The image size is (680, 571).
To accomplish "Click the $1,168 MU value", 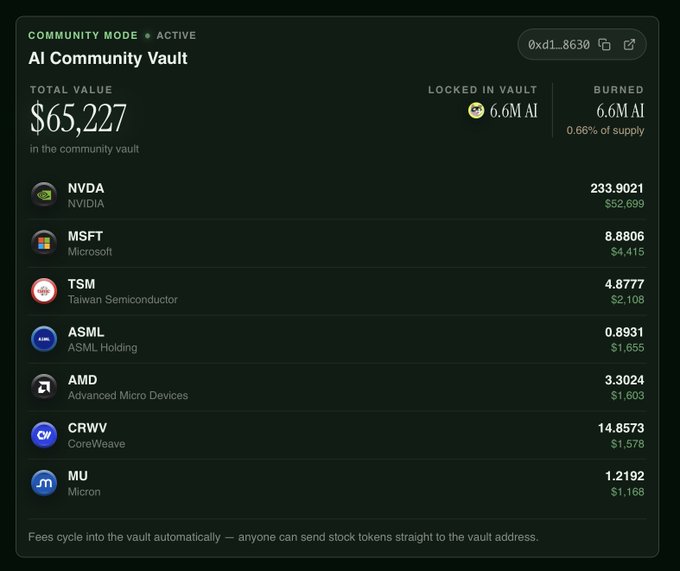I will tap(628, 492).
